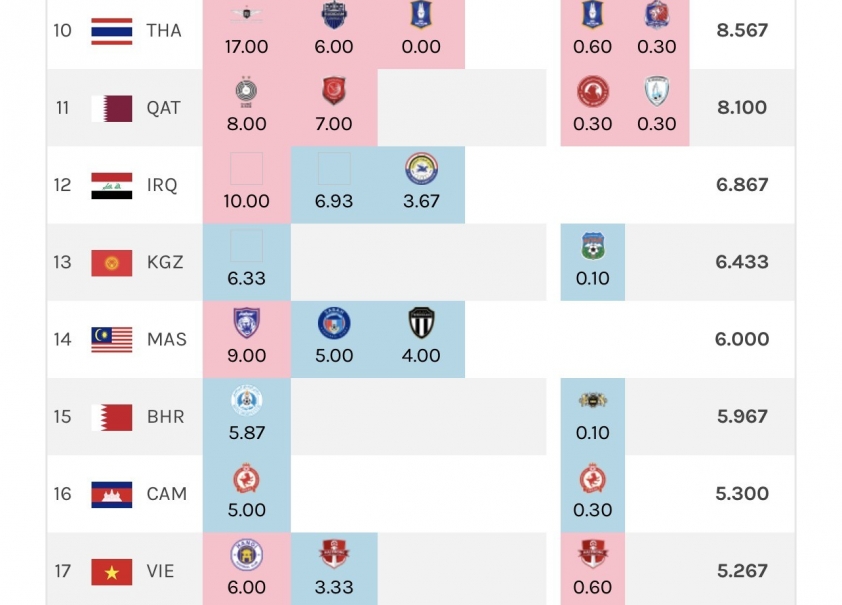Click the Buriram crest scoring 6.00

pyautogui.click(x=333, y=14)
